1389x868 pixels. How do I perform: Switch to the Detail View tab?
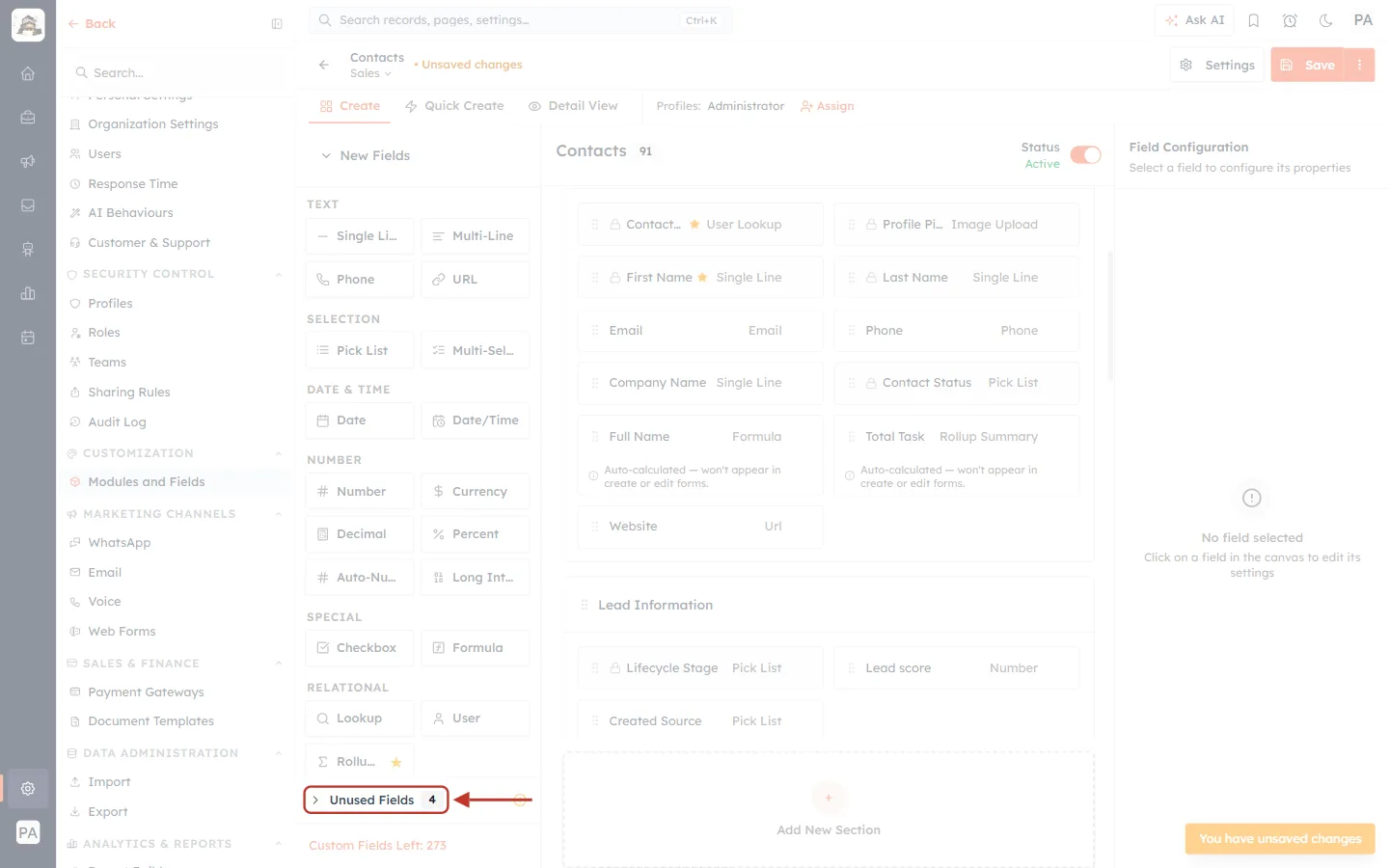573,106
